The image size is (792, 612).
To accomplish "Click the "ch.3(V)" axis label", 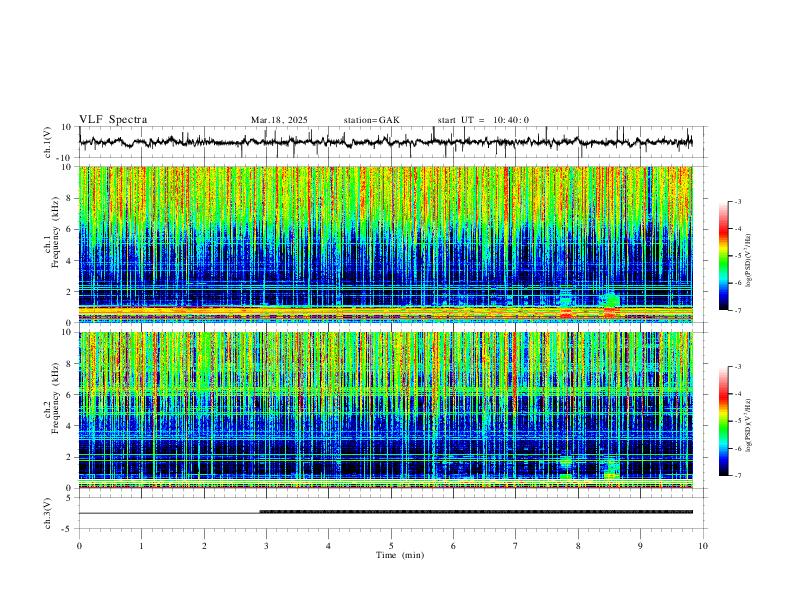I will (48, 514).
